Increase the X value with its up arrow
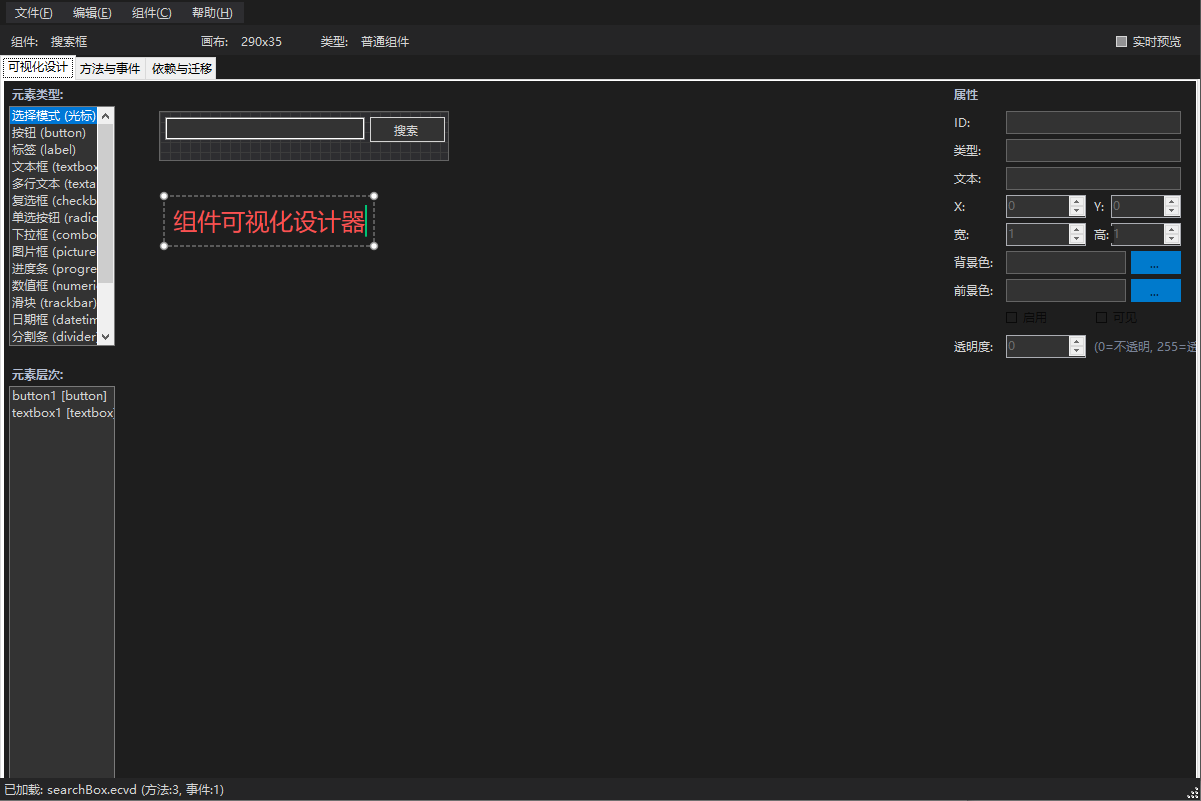Image resolution: width=1201 pixels, height=801 pixels. tap(1077, 201)
